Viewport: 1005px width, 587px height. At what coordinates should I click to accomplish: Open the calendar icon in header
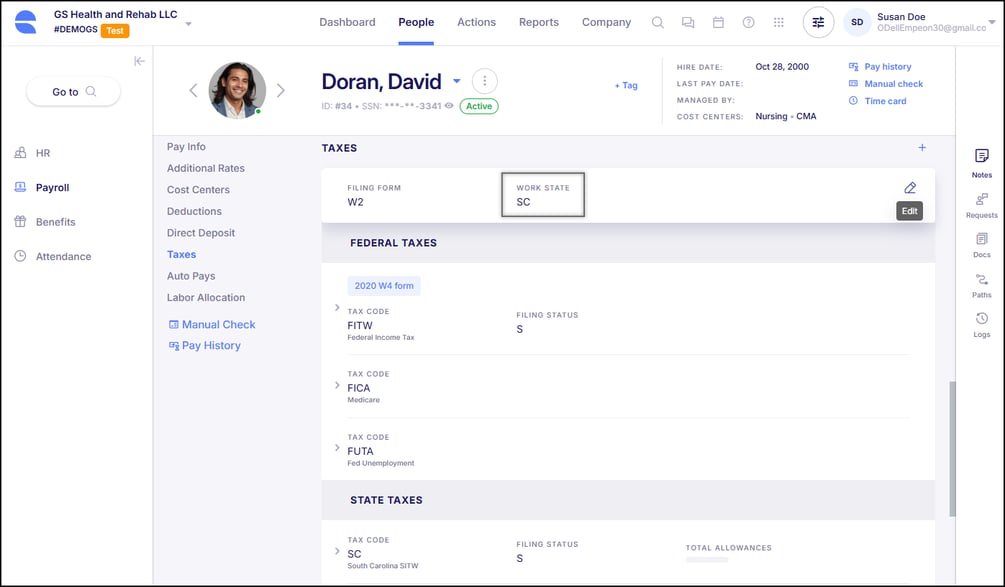[x=718, y=22]
